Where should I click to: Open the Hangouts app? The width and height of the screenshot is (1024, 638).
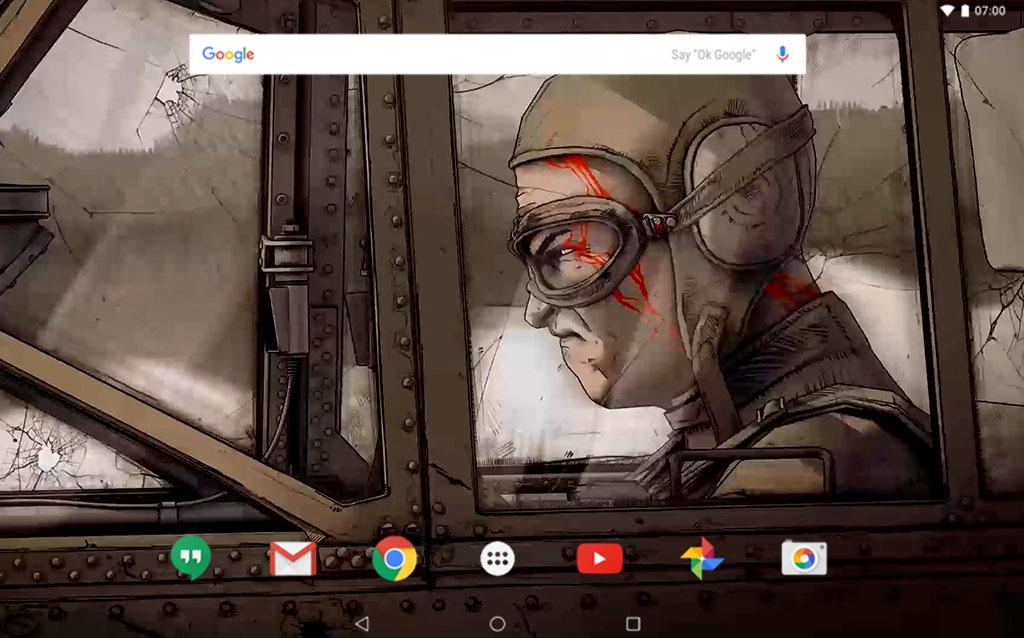[191, 558]
